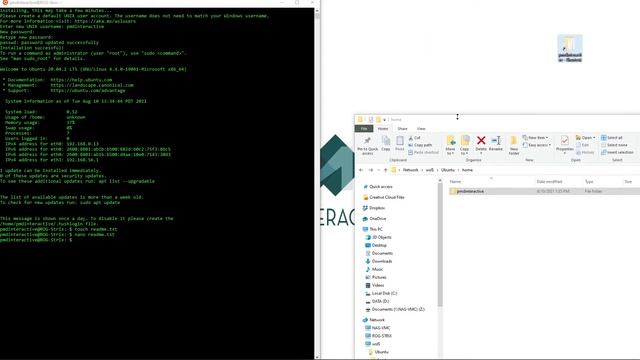Click Network in the address breadcrumb

click(x=411, y=170)
